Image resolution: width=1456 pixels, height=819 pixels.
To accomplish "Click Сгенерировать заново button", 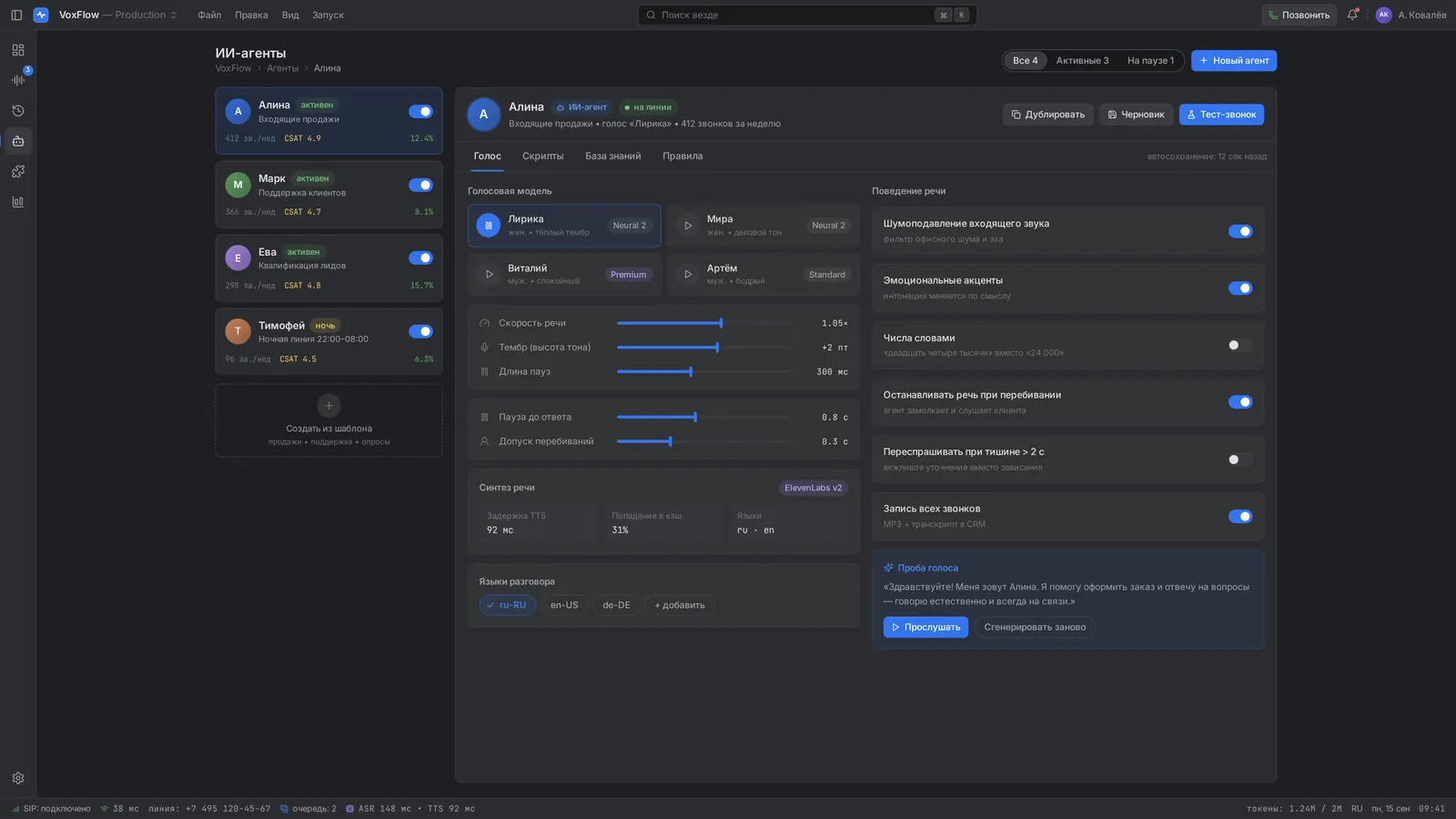I will click(x=1035, y=627).
